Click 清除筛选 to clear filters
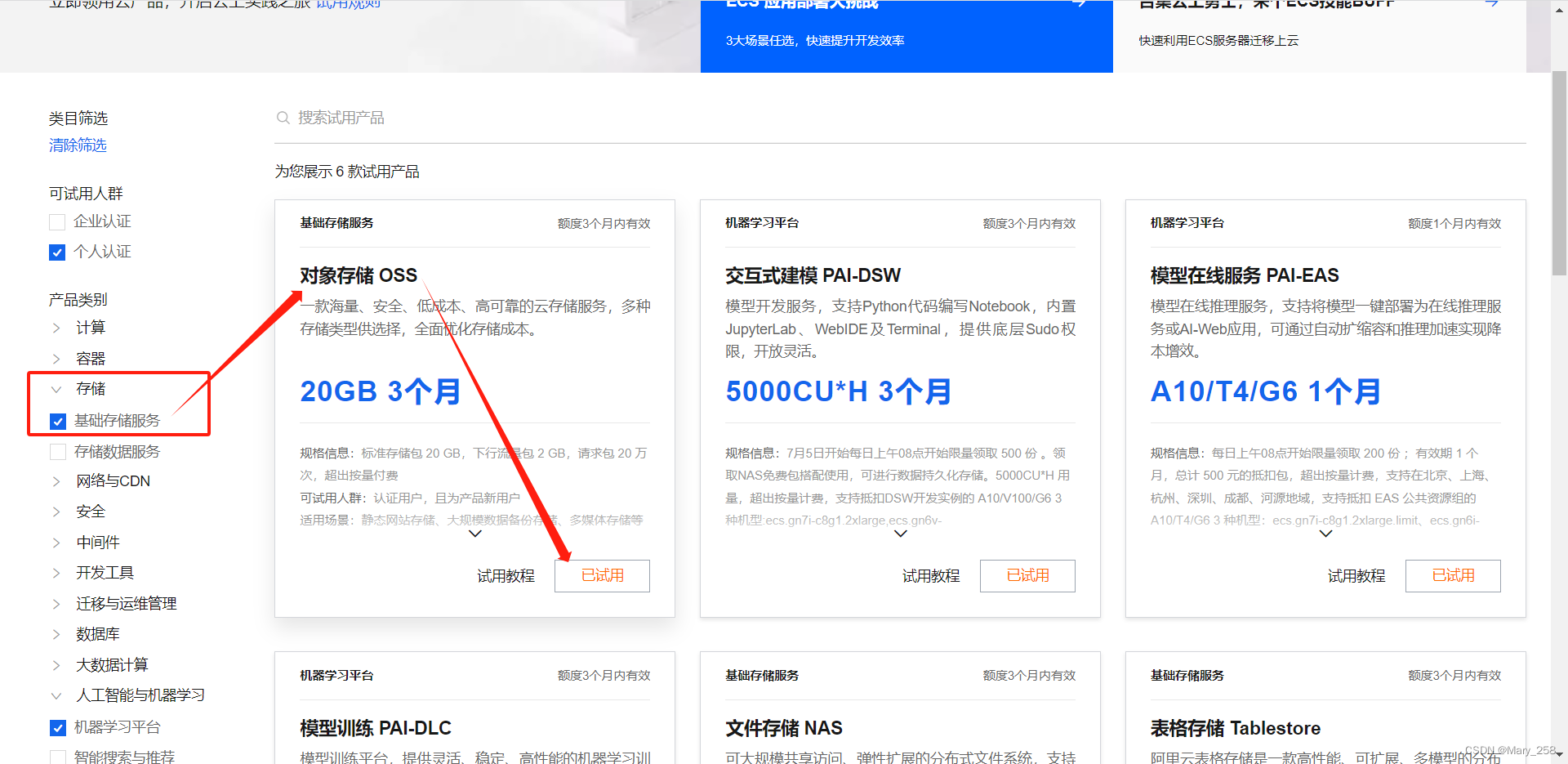This screenshot has width=1568, height=764. point(78,145)
